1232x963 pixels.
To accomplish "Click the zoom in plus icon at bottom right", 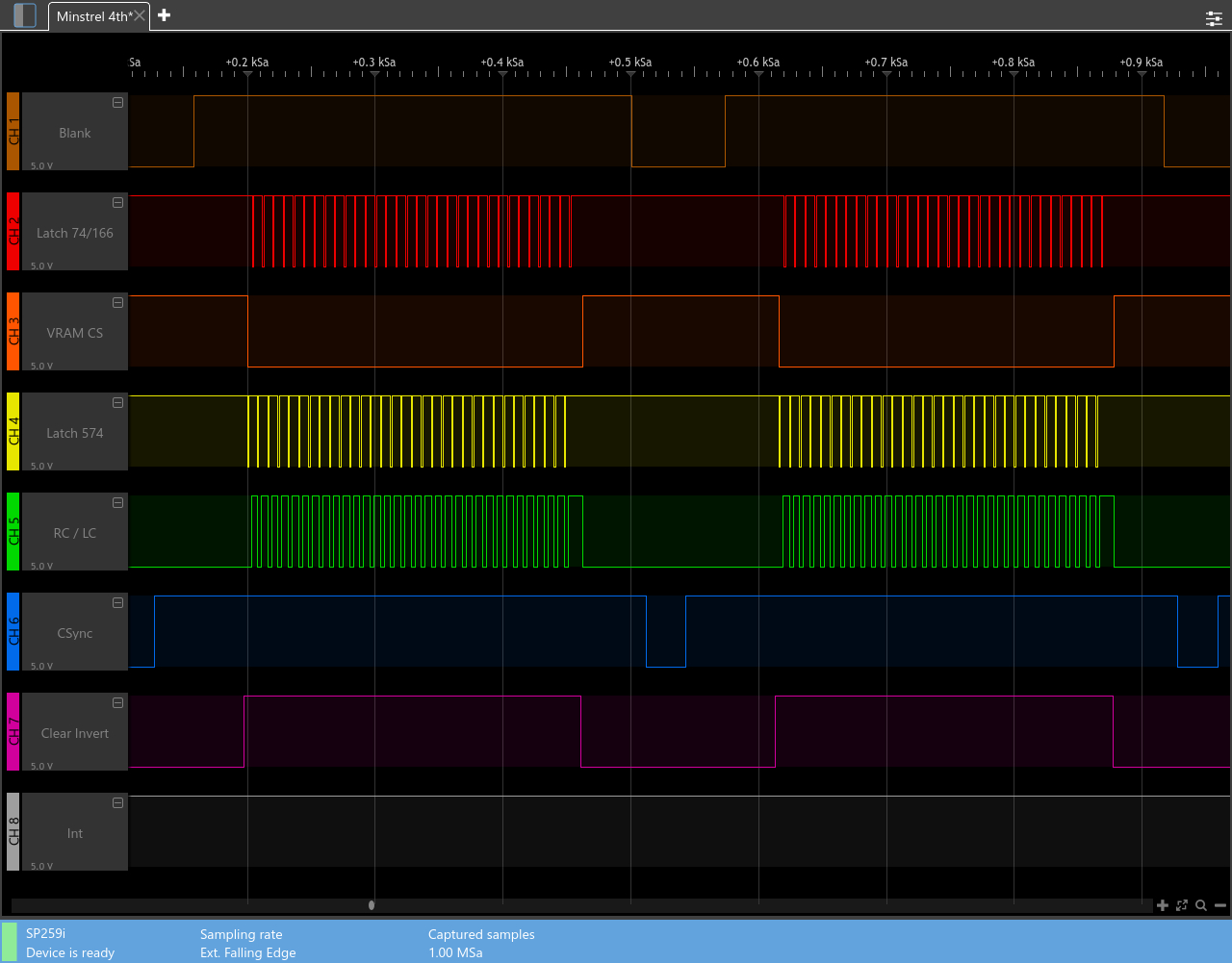I will coord(1163,905).
